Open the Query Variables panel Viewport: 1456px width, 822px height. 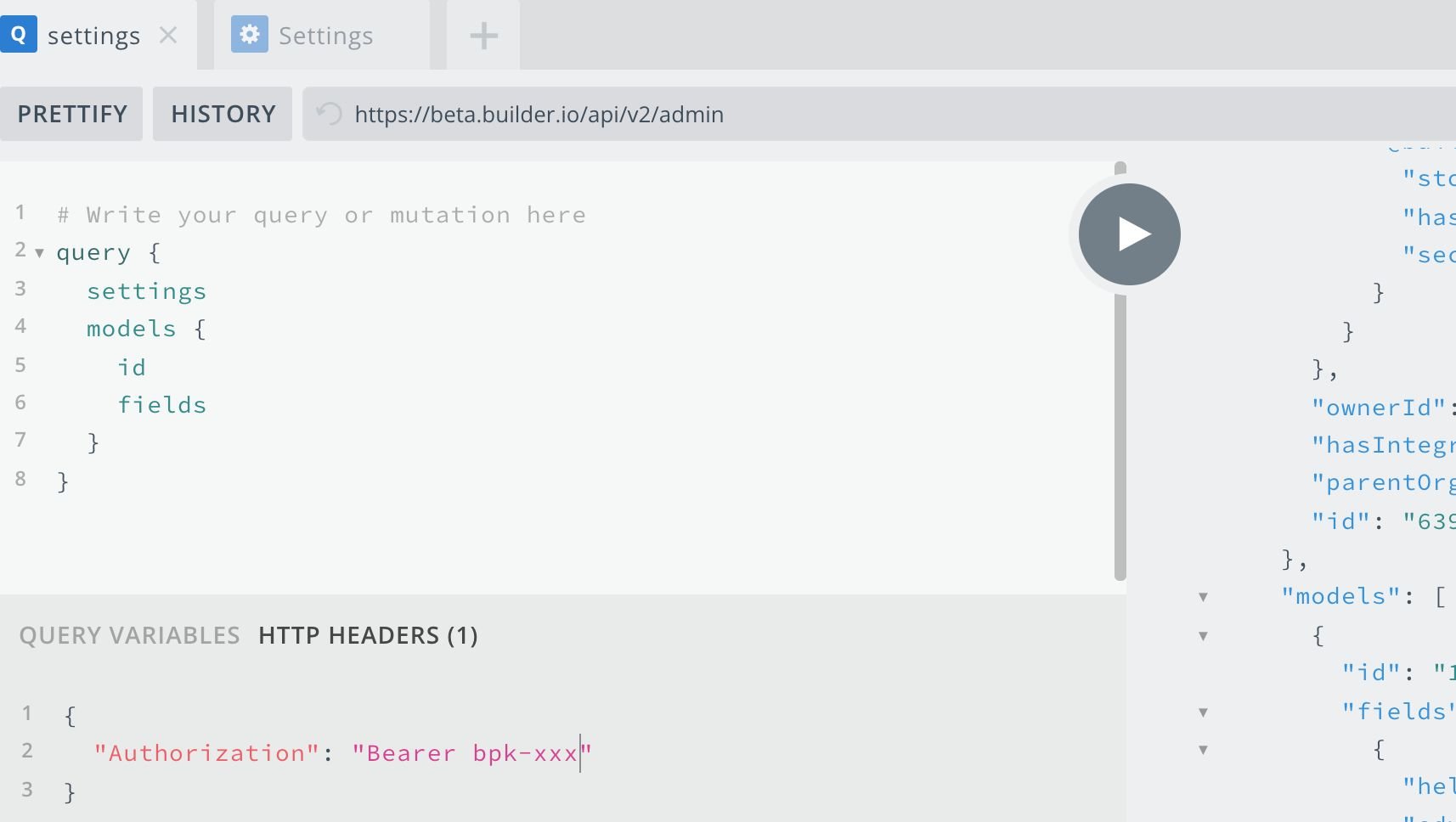click(129, 636)
